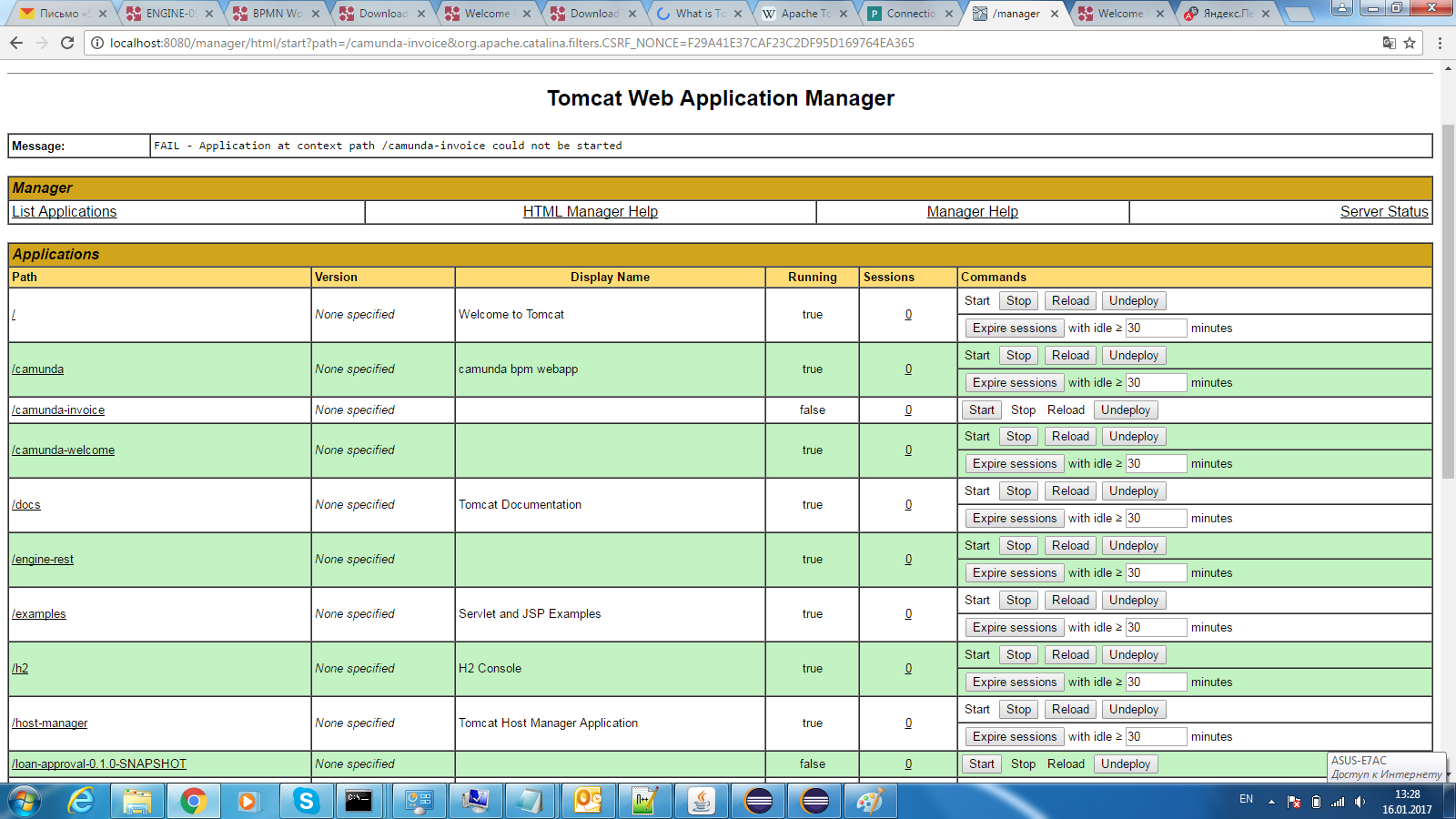Screen dimensions: 1456x819
Task: Click the browser address bar URL
Action: pos(512,43)
